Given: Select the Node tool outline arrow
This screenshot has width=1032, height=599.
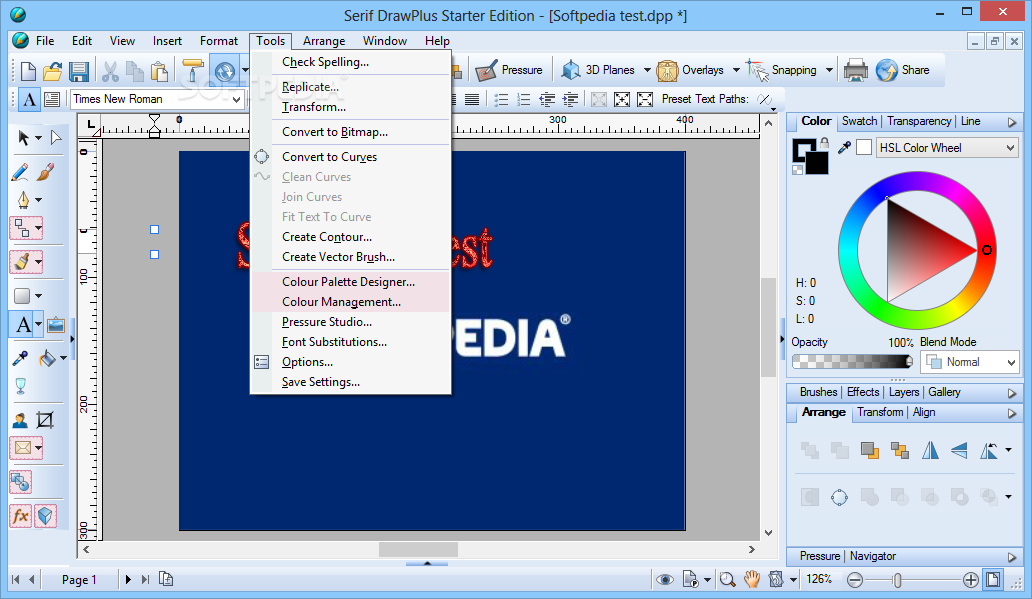Looking at the screenshot, I should 56,138.
